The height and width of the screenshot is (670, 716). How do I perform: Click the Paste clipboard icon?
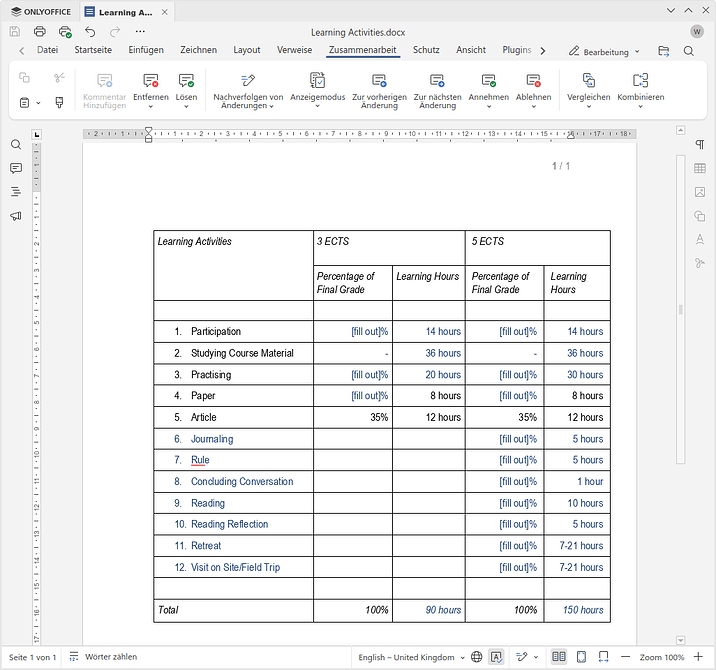25,103
